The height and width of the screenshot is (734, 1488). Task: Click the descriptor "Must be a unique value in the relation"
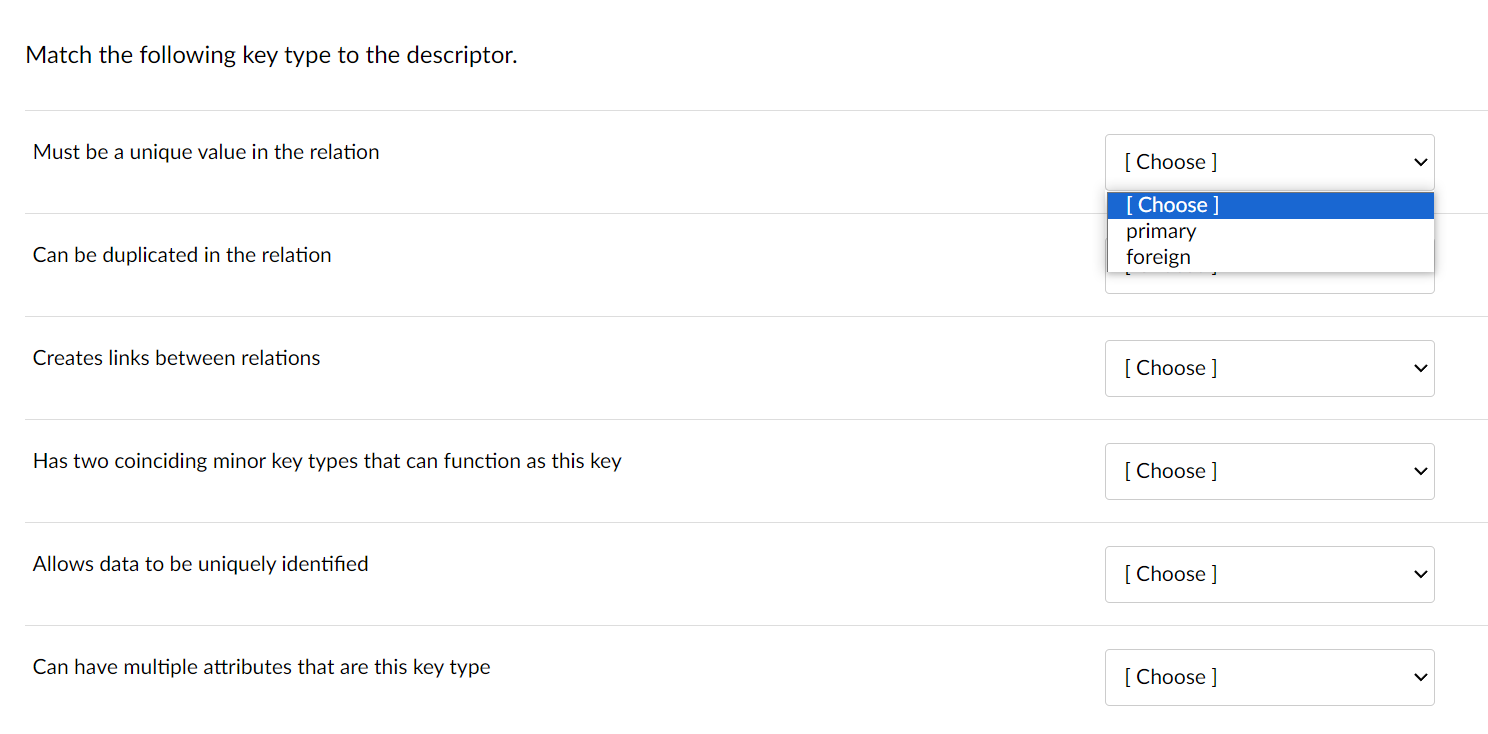[x=205, y=151]
